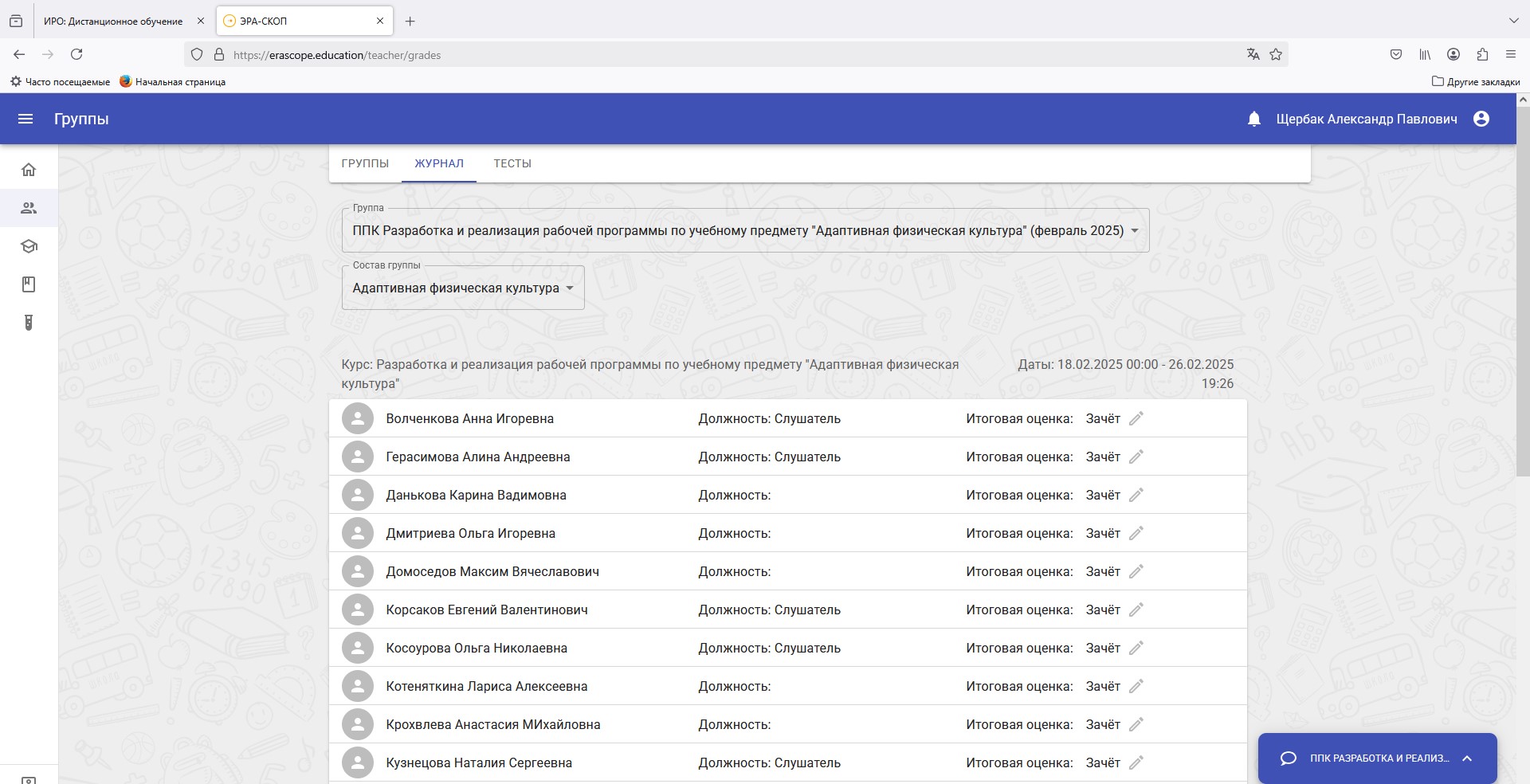Switch to the ГРУППЫ tab

[x=365, y=163]
